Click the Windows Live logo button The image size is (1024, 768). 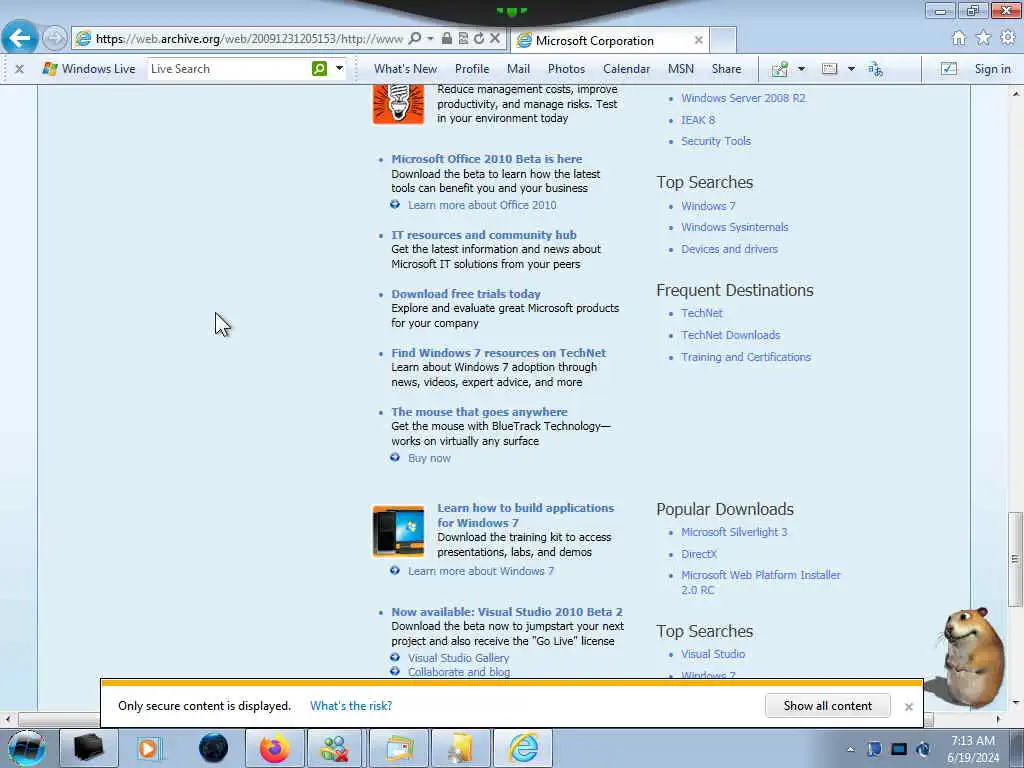(89, 69)
